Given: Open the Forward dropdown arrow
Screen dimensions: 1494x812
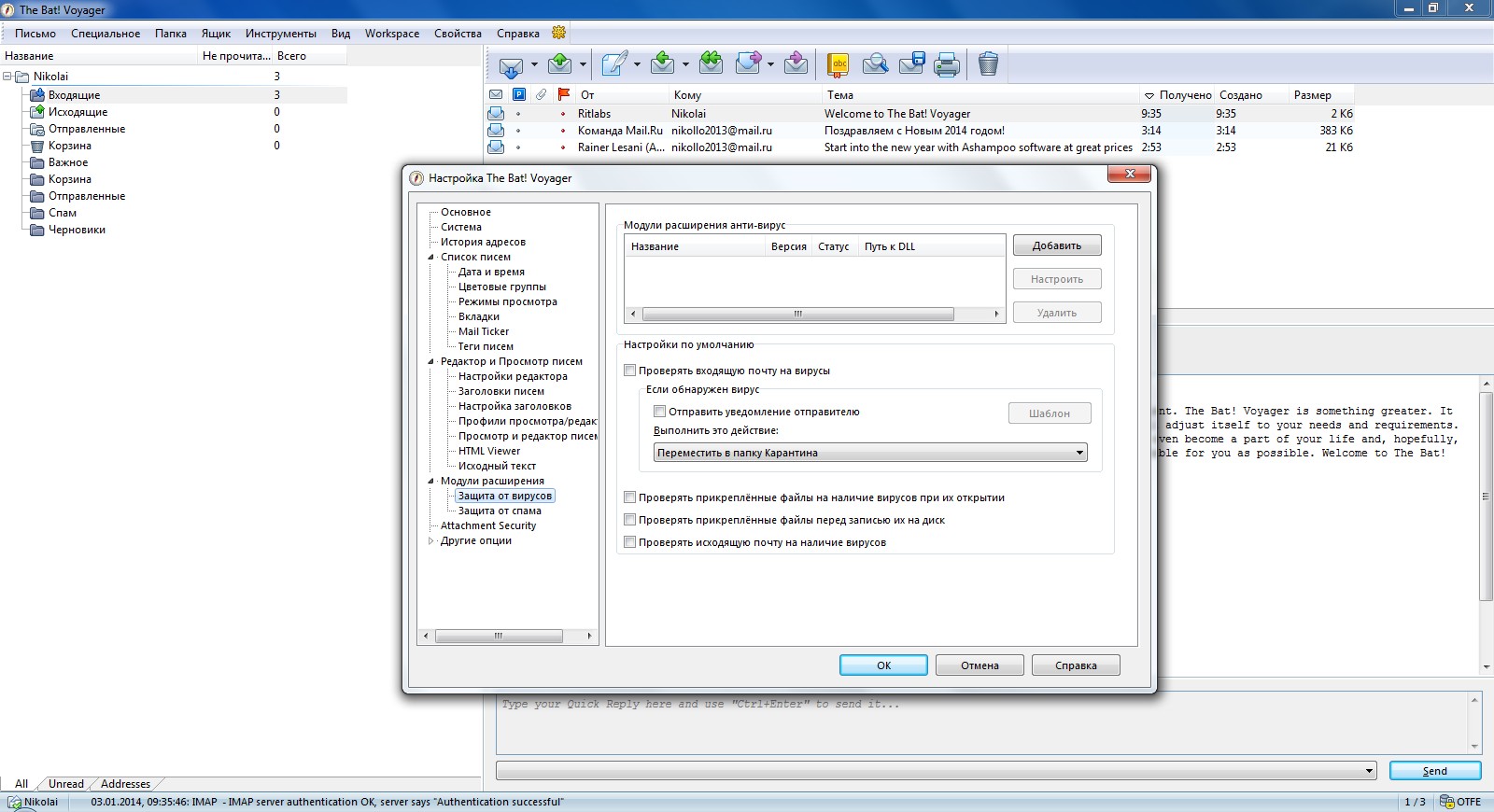Looking at the screenshot, I should coord(770,65).
